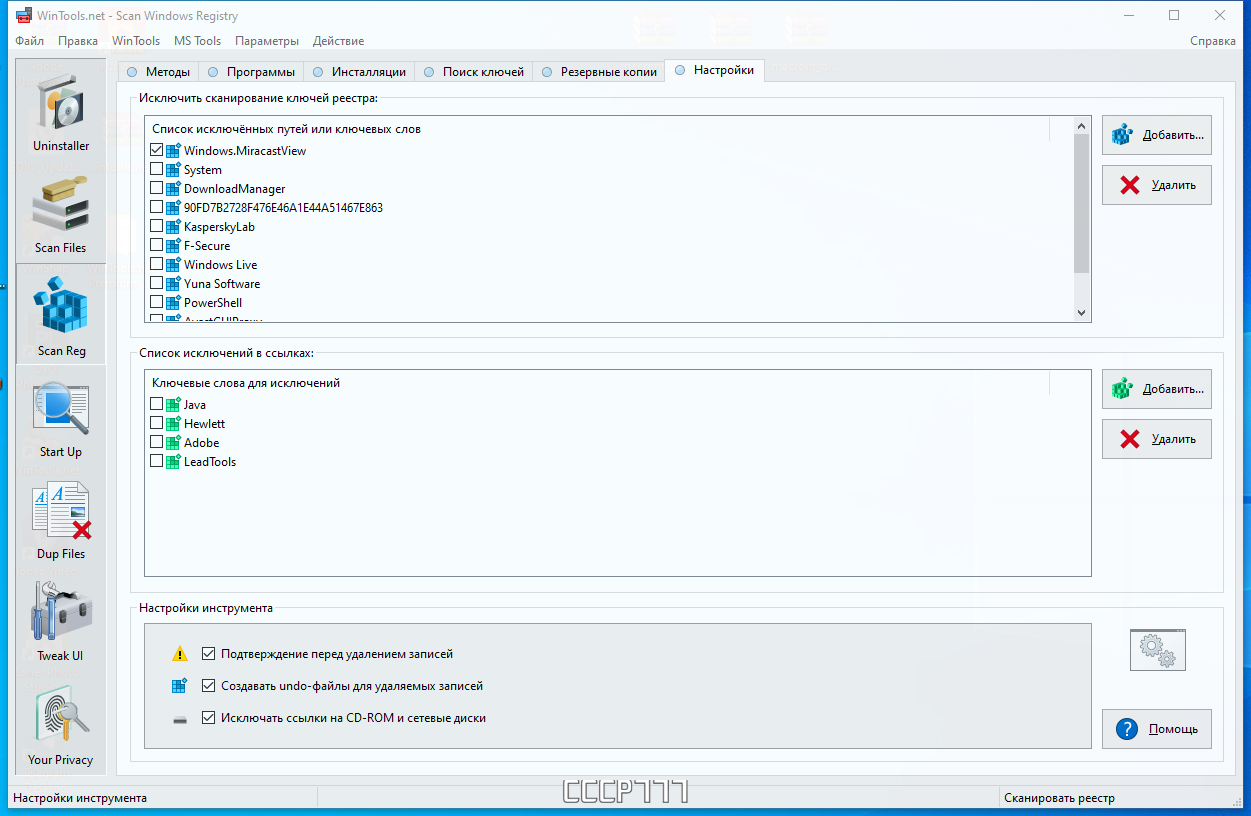Click registry icon beside Windows.MiracastView
Image resolution: width=1251 pixels, height=816 pixels.
(173, 151)
